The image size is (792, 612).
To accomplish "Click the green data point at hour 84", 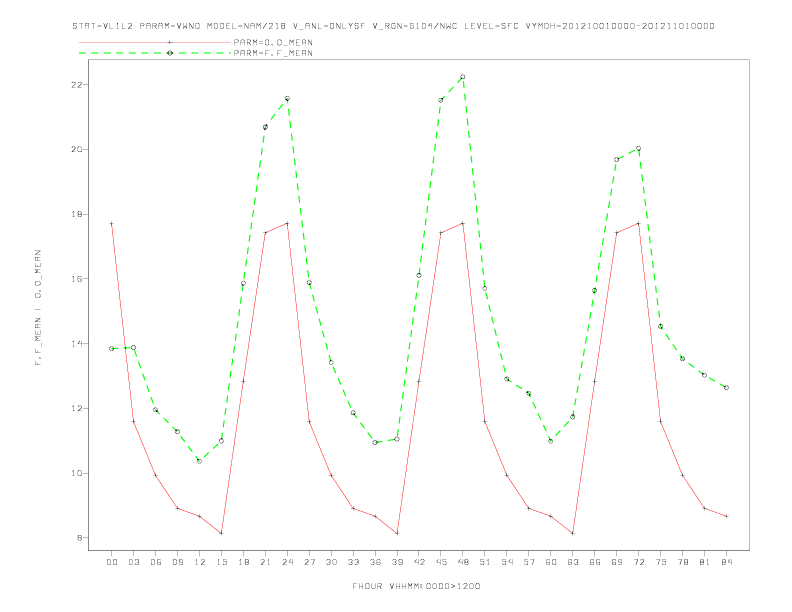I will pyautogui.click(x=726, y=388).
